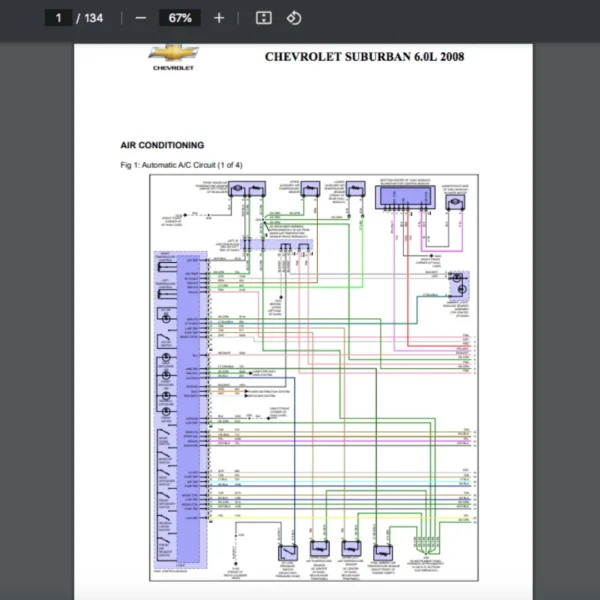Click the fit to page icon
This screenshot has height=600, width=600.
(263, 18)
